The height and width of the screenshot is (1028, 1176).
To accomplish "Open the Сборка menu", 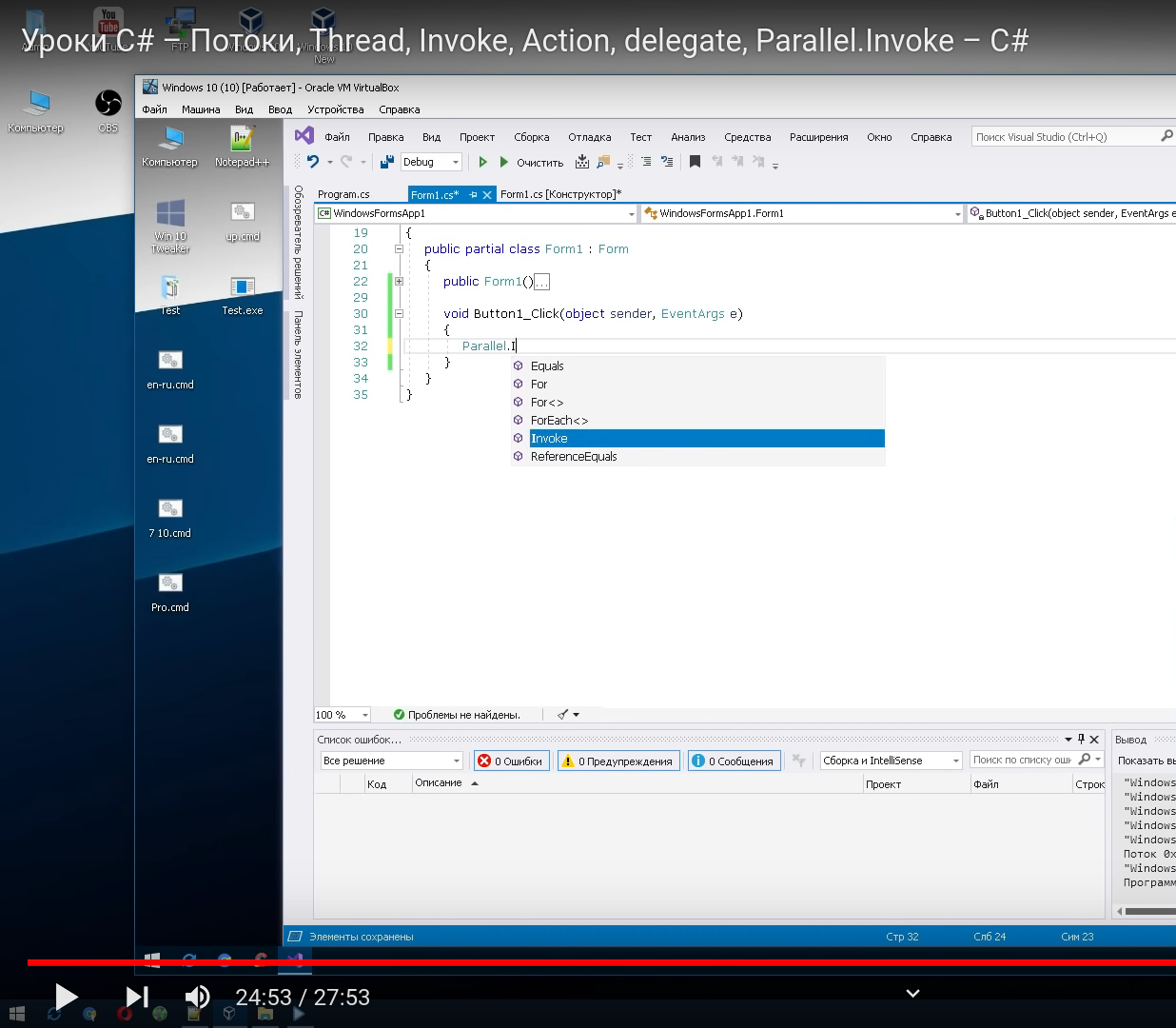I will [x=532, y=137].
